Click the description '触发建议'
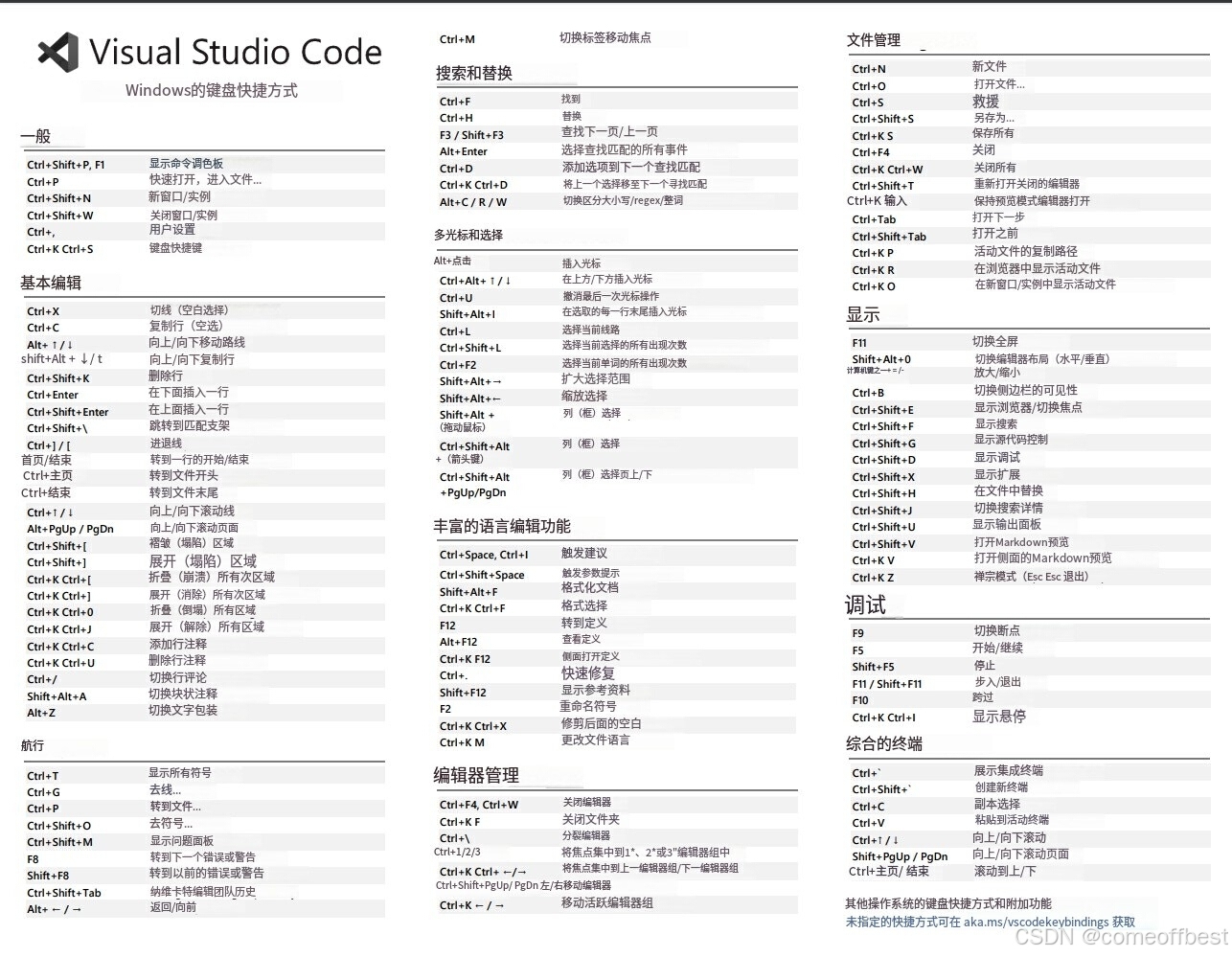Screen dimensions: 1232x957 tap(584, 553)
